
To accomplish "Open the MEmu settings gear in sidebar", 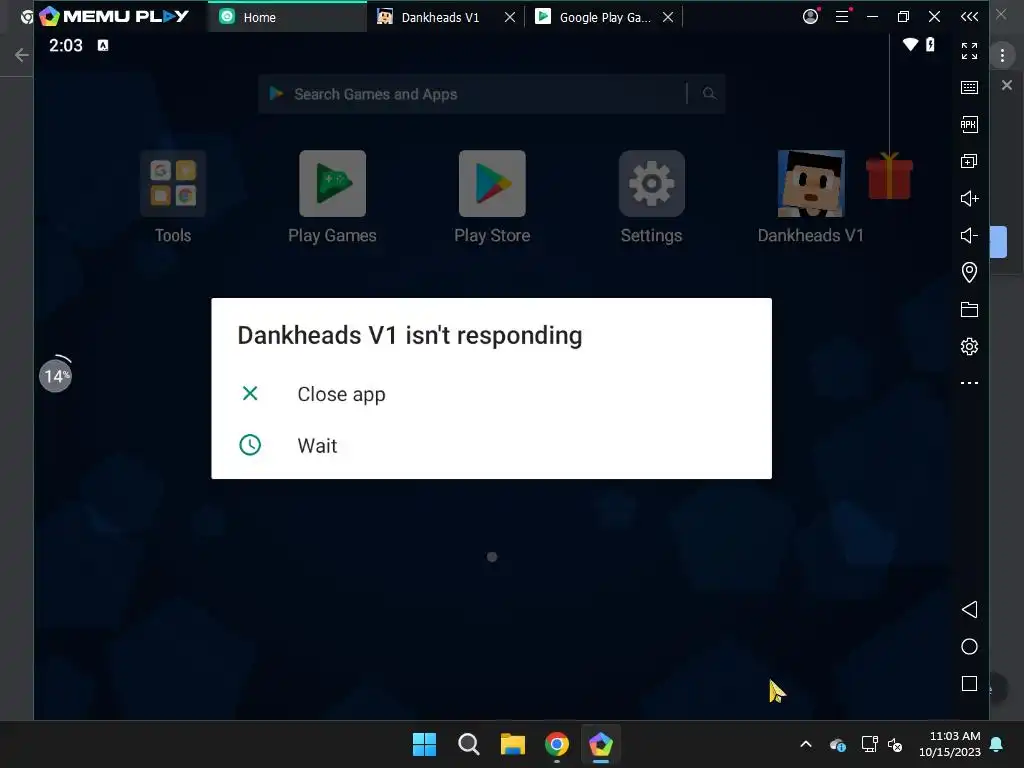I will click(969, 346).
